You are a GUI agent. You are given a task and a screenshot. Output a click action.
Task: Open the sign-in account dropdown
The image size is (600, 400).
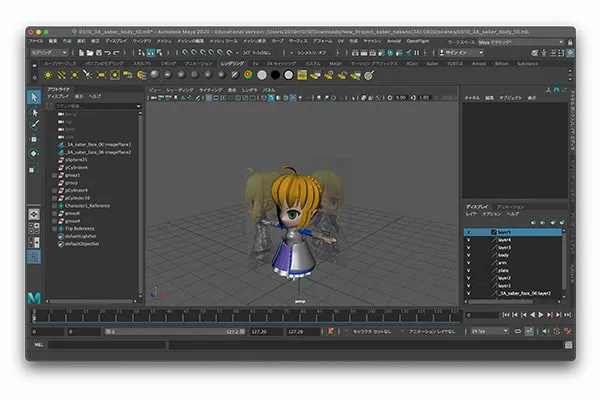(461, 52)
